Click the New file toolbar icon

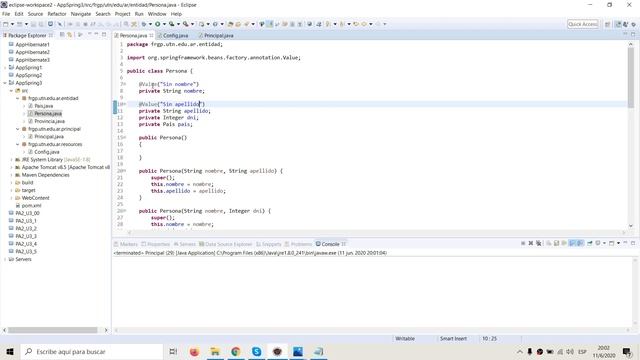[6, 24]
